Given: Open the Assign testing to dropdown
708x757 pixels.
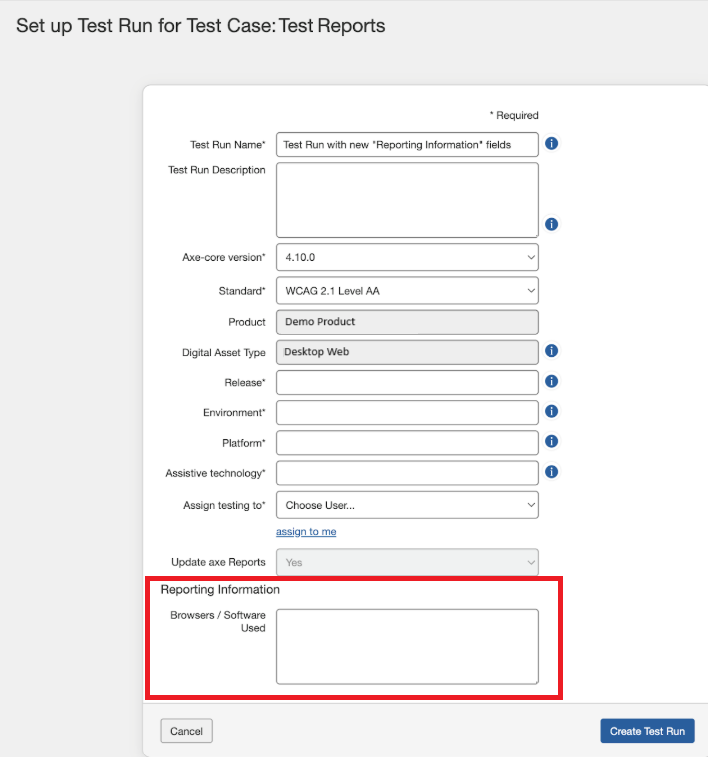Looking at the screenshot, I should click(x=407, y=505).
